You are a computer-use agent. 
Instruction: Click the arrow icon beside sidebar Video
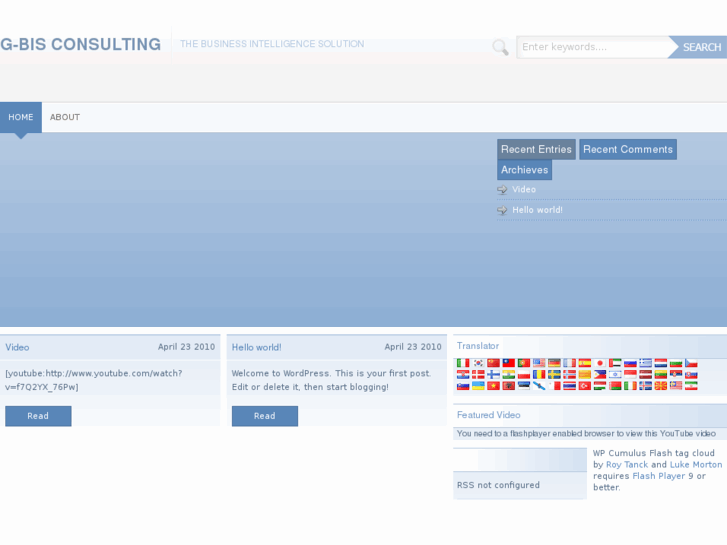[x=502, y=189]
